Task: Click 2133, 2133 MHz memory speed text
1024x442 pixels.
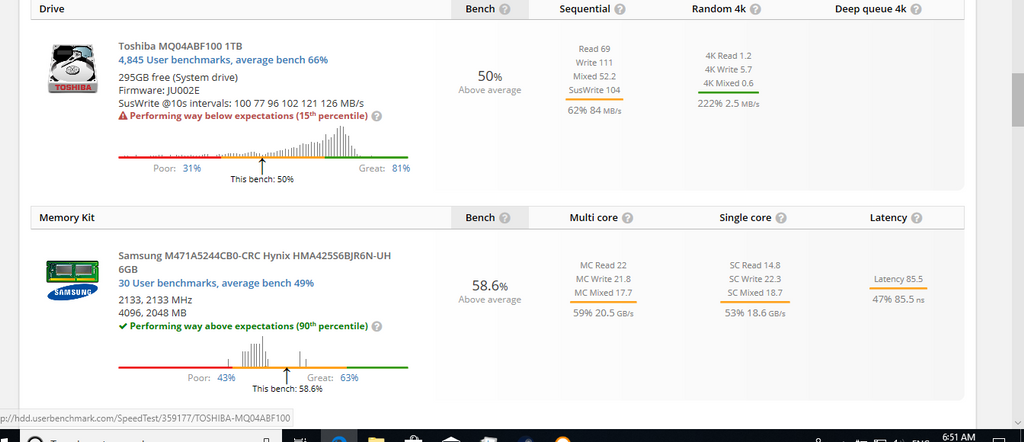Action: coord(155,300)
